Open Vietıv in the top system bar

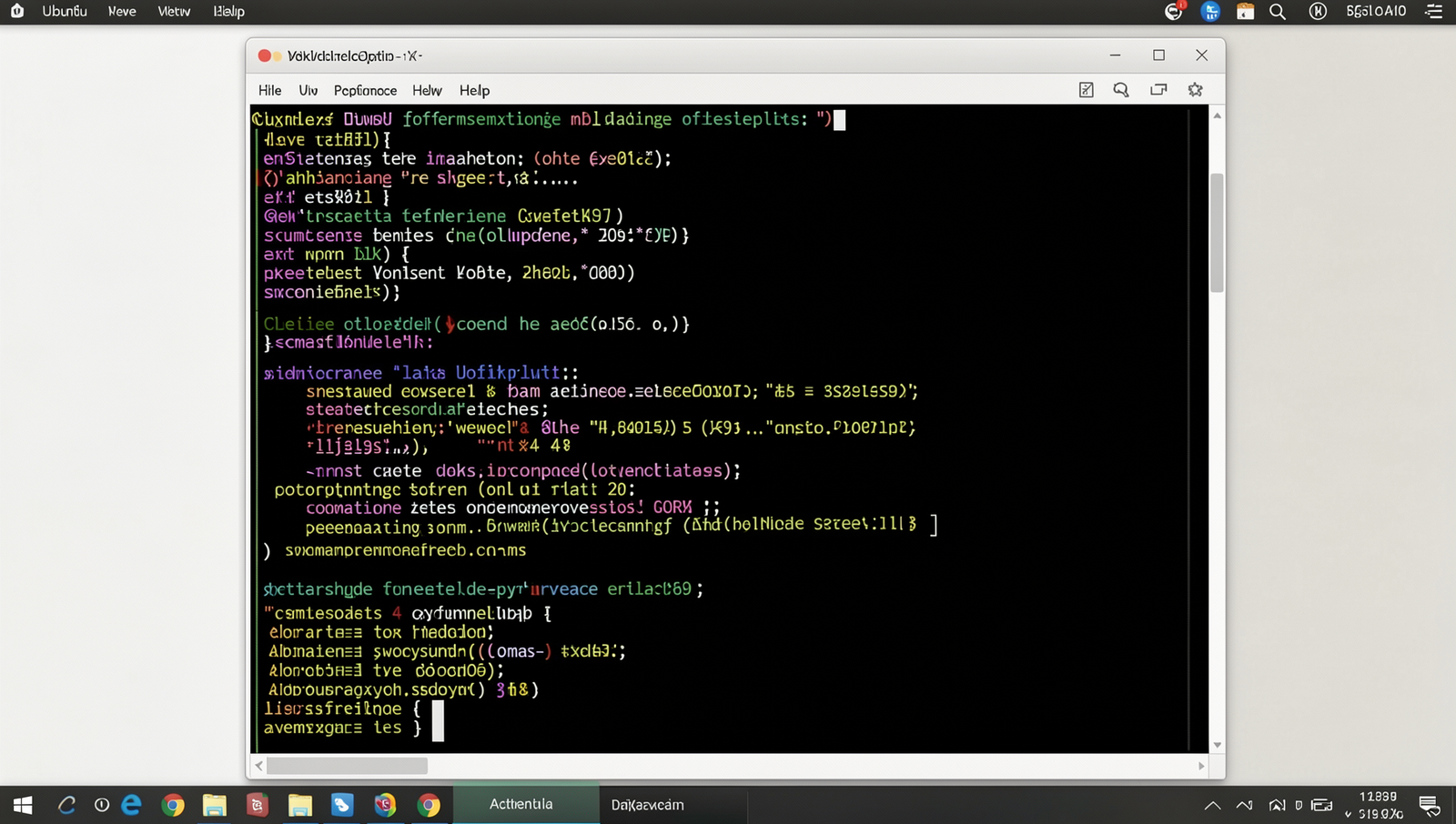pyautogui.click(x=174, y=11)
